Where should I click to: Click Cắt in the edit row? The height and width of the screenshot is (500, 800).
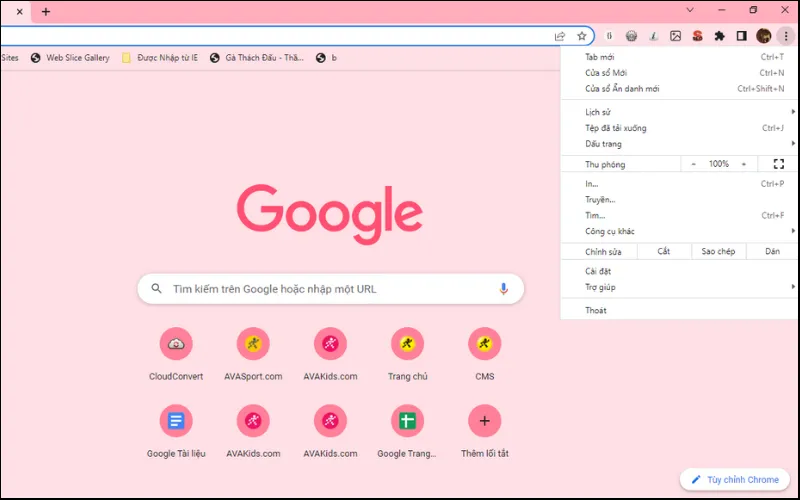pos(664,251)
